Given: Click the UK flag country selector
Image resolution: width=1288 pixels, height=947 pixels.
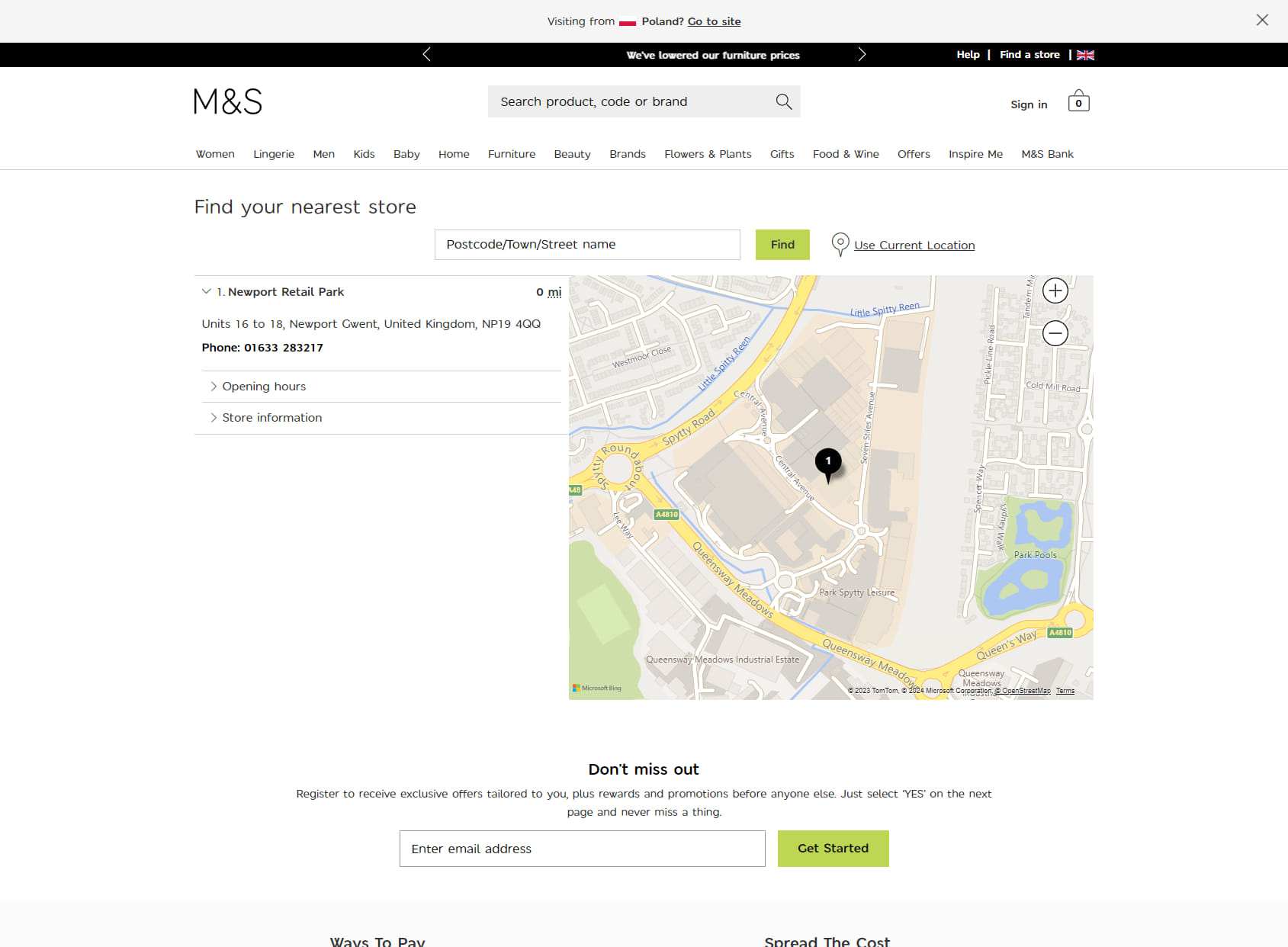Looking at the screenshot, I should (x=1085, y=55).
